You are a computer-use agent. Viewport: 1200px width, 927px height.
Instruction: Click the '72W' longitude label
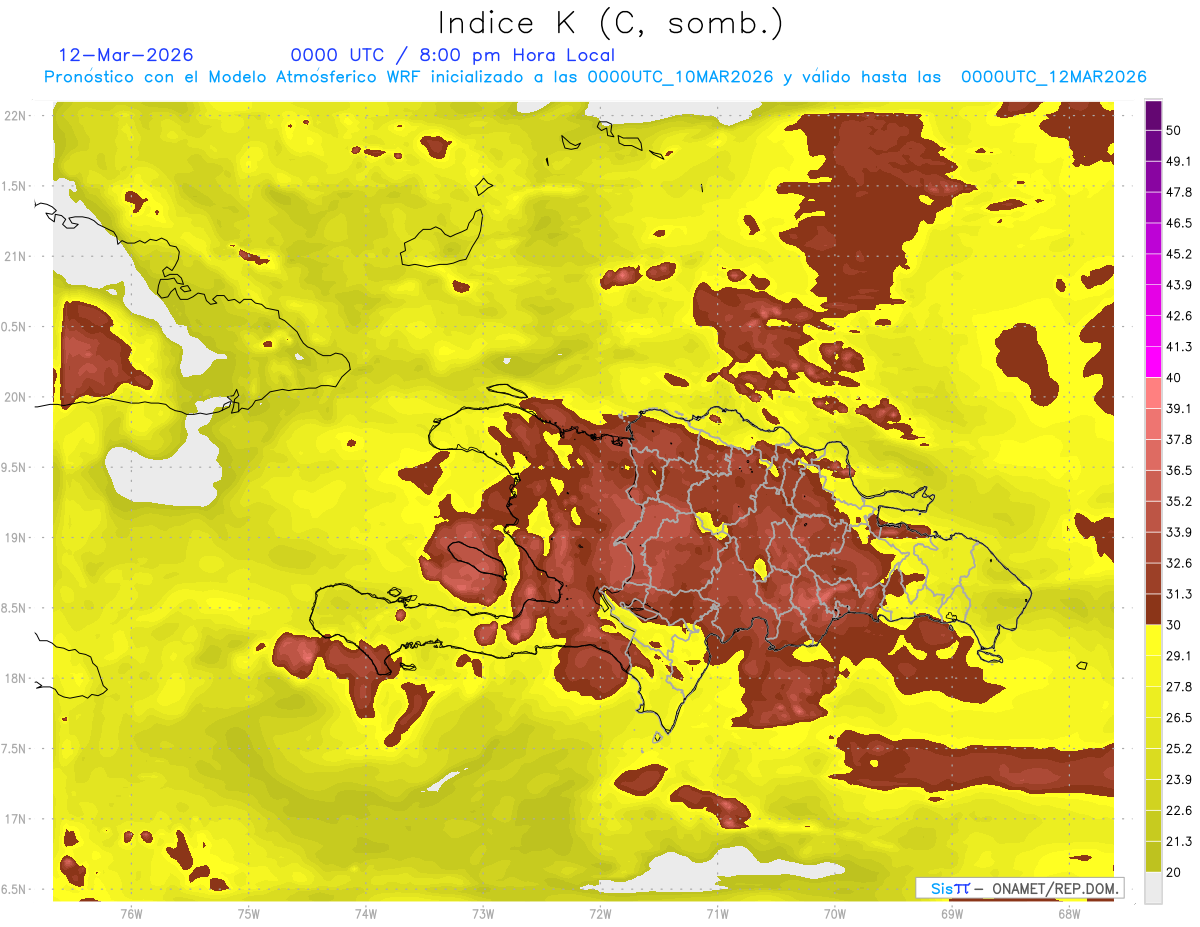pos(600,913)
